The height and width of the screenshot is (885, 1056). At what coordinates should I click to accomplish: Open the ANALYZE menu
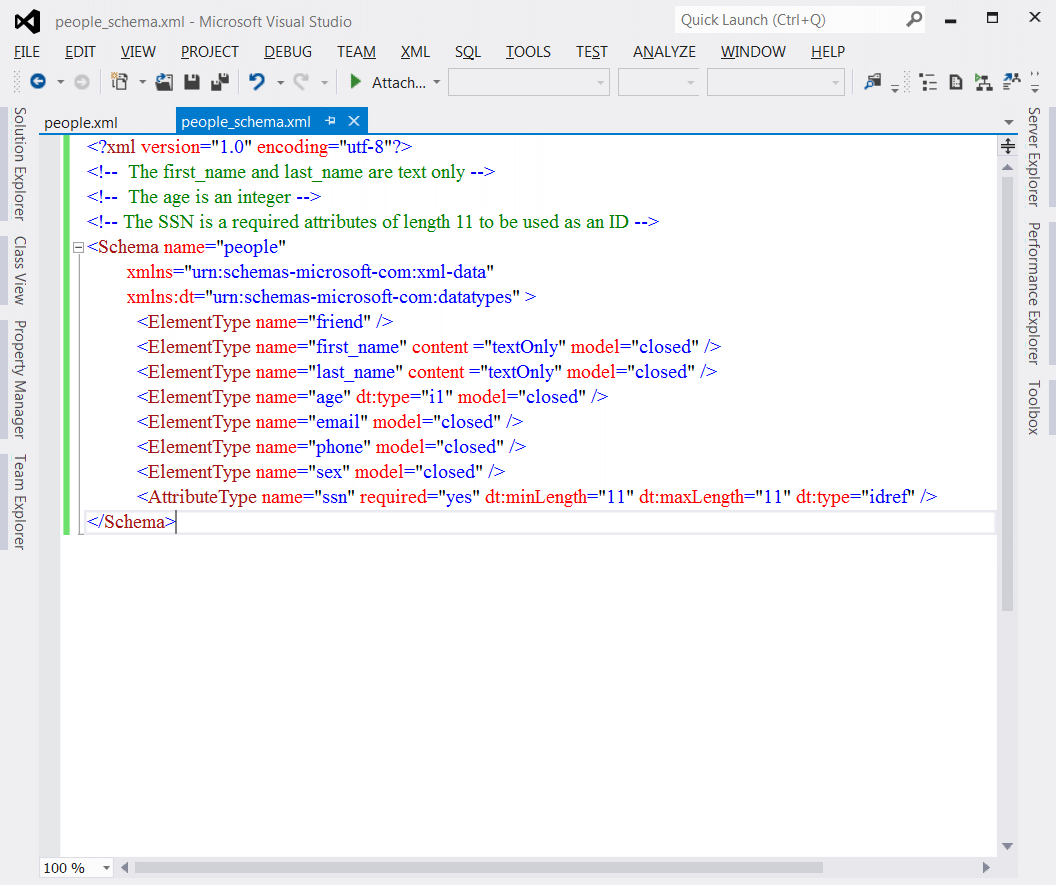pyautogui.click(x=664, y=52)
